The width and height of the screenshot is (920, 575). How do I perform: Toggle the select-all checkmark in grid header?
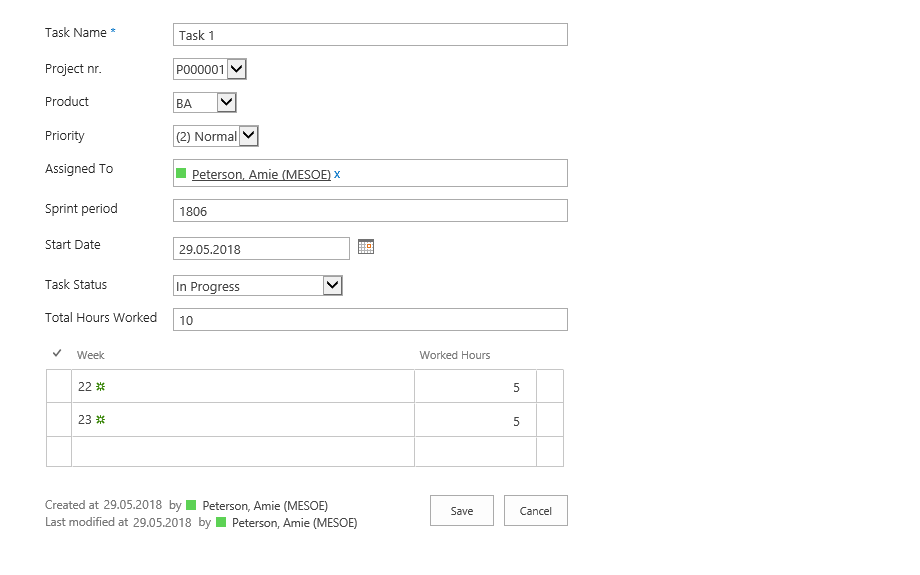57,354
